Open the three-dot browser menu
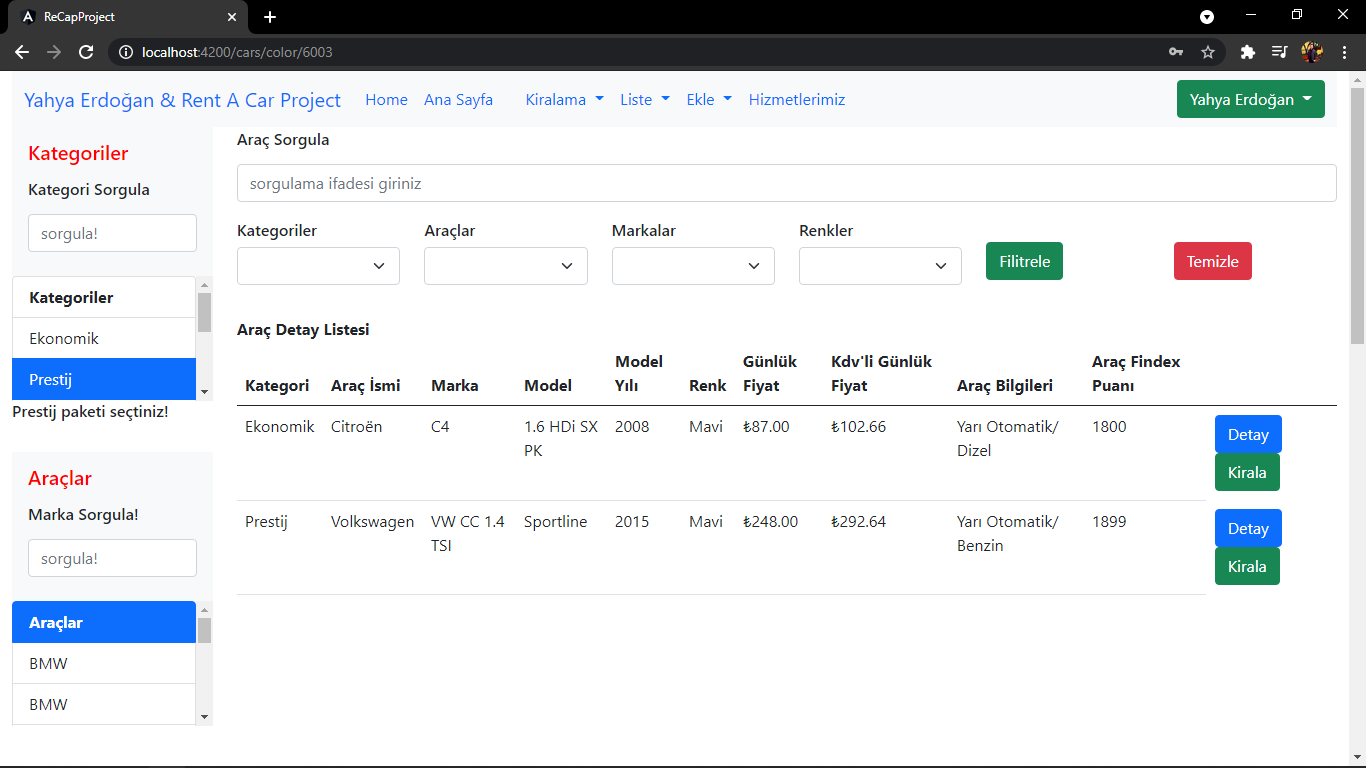1366x768 pixels. click(1345, 52)
